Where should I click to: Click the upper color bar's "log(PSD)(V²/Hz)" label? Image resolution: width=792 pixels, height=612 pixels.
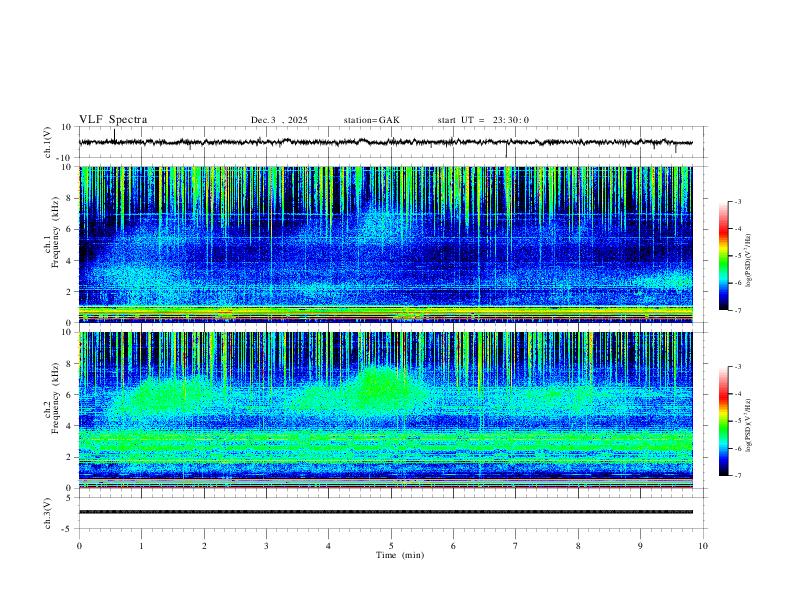(749, 260)
